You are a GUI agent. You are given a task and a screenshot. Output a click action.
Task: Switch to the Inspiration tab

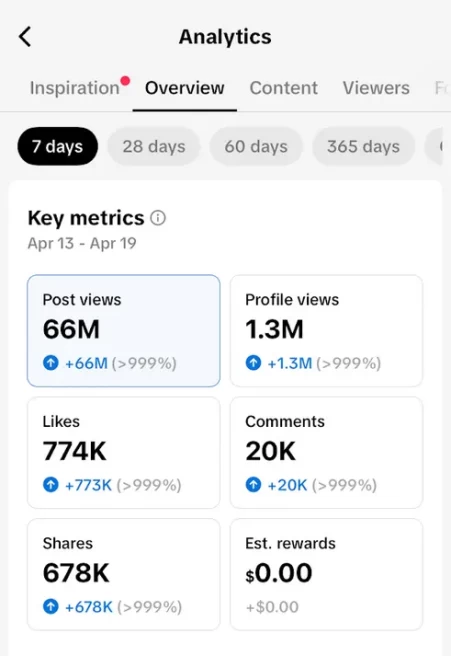pos(75,88)
